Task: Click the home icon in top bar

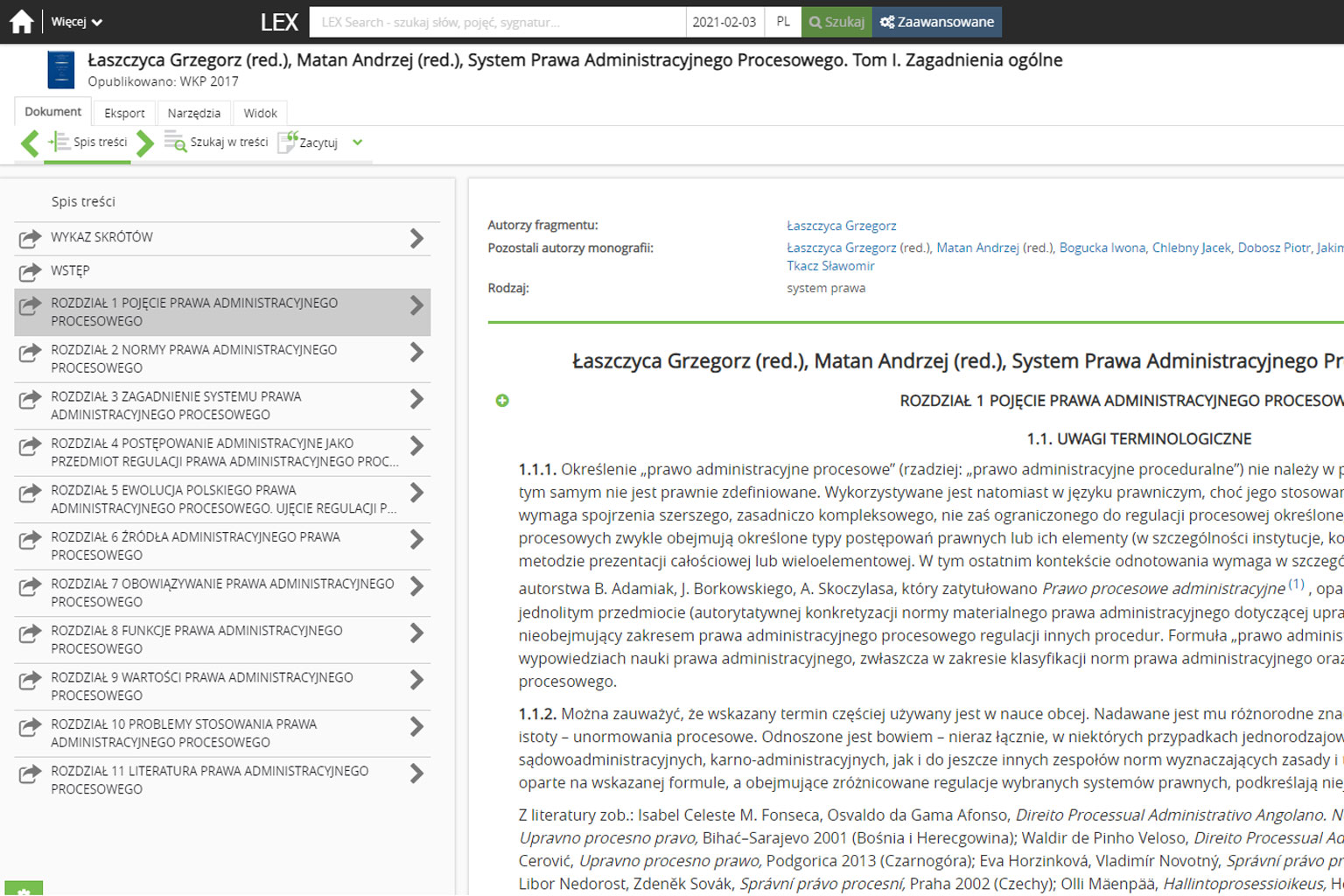Action: [21, 22]
